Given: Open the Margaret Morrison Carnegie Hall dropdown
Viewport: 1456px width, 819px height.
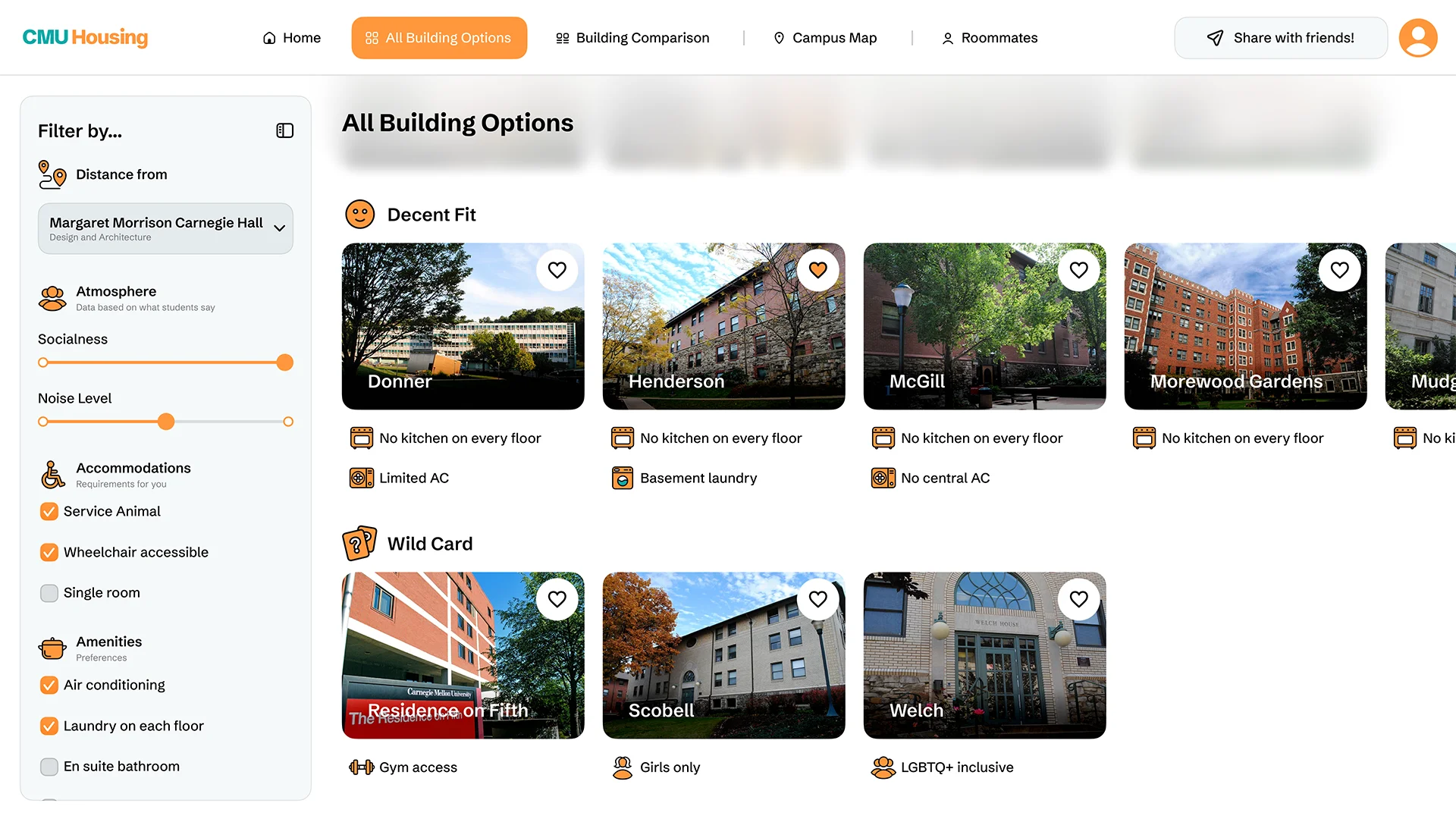Looking at the screenshot, I should 165,228.
